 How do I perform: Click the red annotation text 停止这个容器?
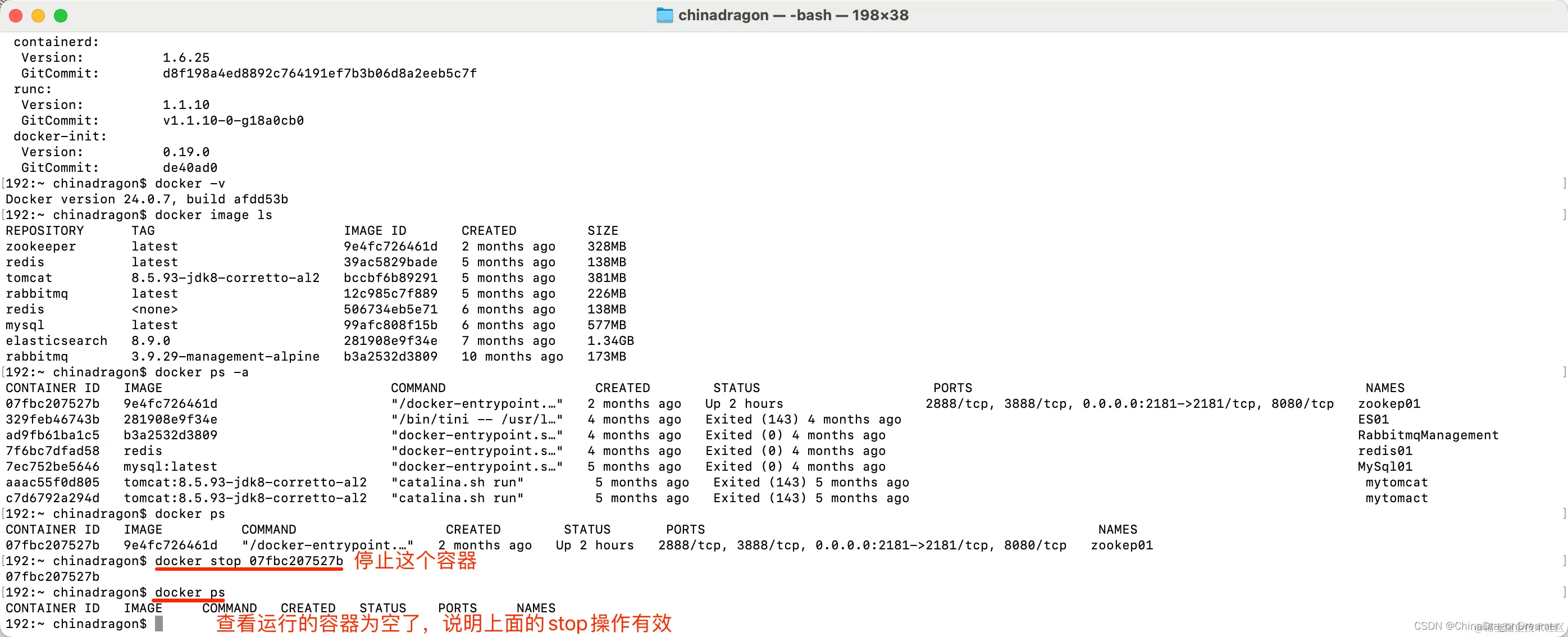(x=415, y=561)
